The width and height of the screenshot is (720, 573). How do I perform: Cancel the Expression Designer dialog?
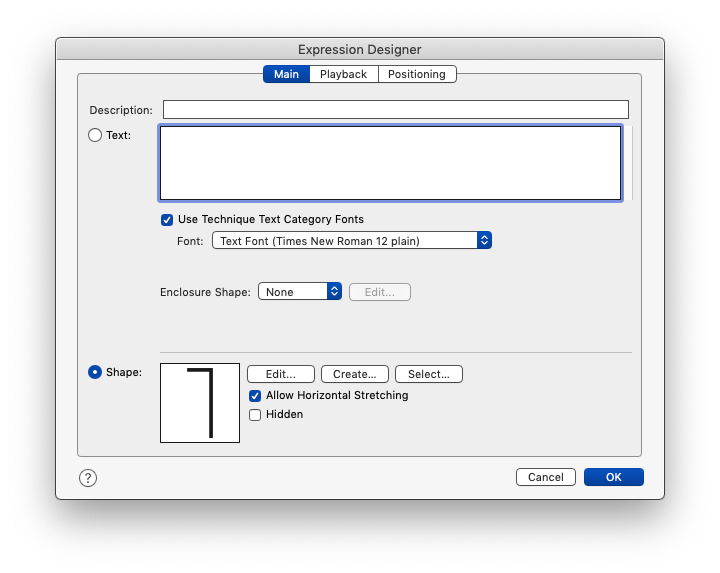(545, 477)
